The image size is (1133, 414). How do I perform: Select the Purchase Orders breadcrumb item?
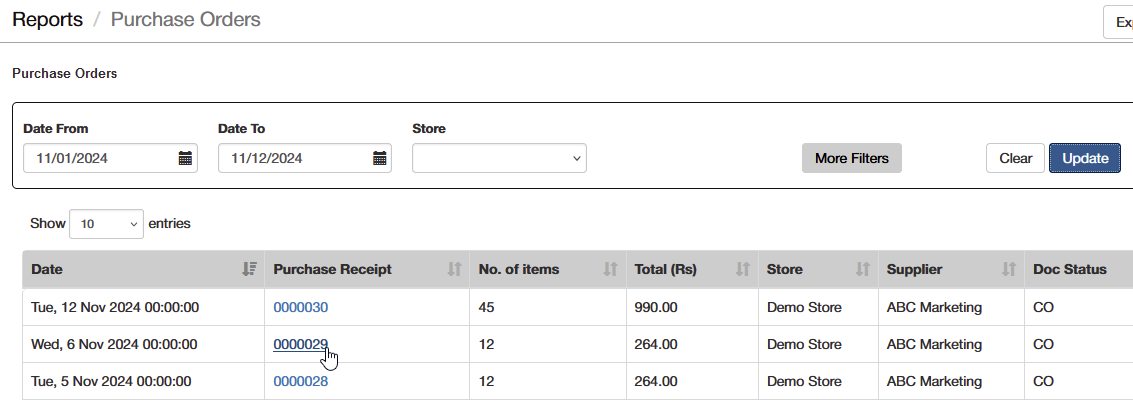(186, 20)
